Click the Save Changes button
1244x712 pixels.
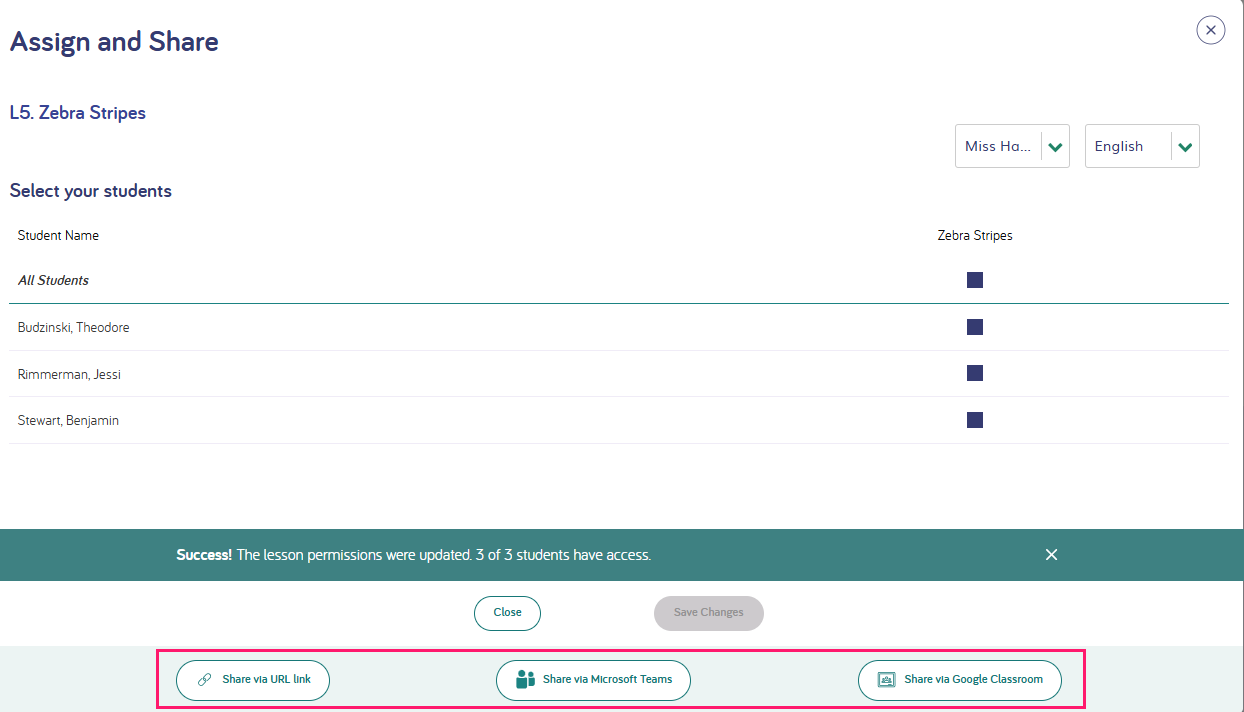709,613
